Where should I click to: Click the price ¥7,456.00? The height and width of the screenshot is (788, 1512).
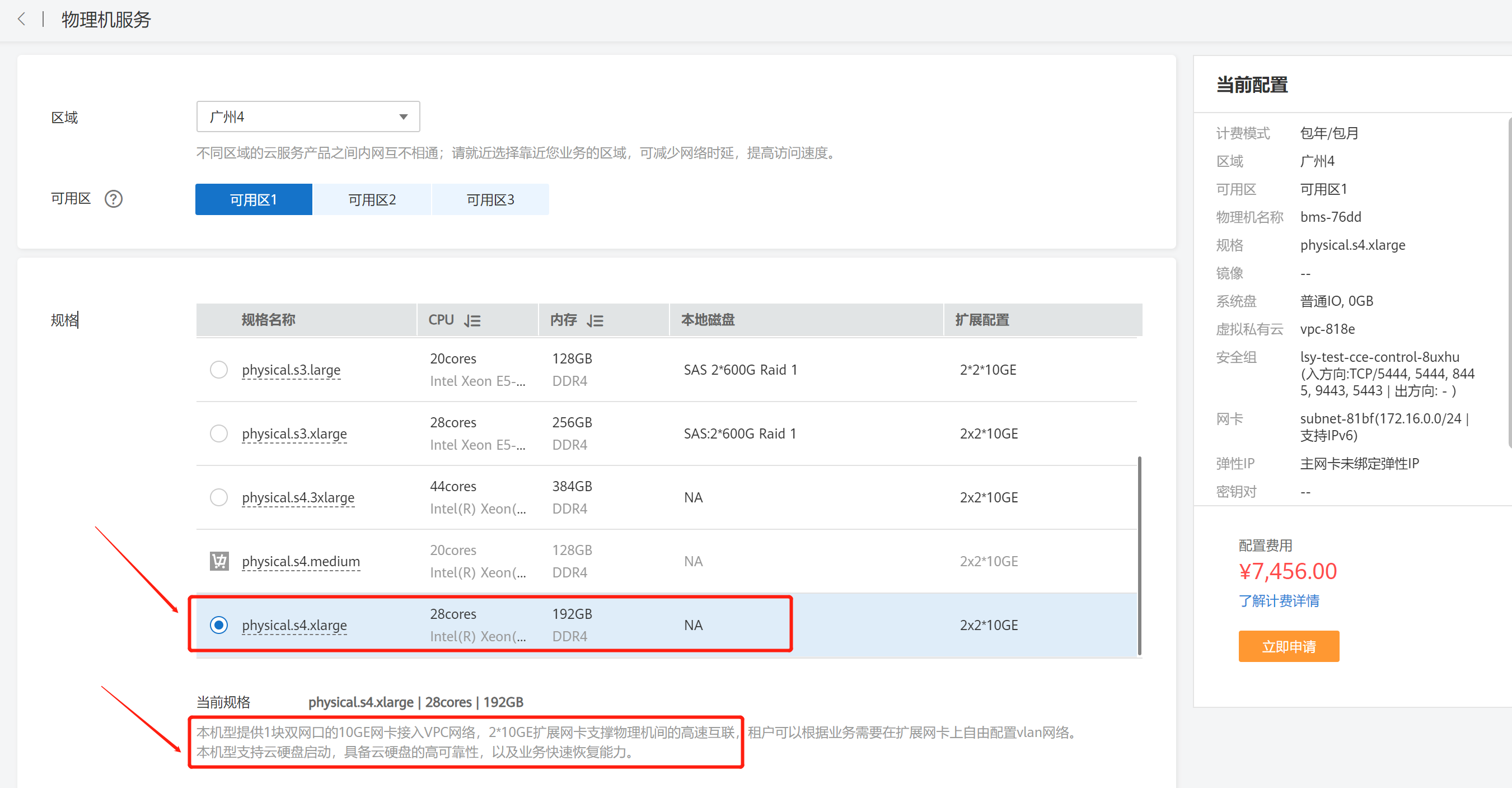point(1287,571)
